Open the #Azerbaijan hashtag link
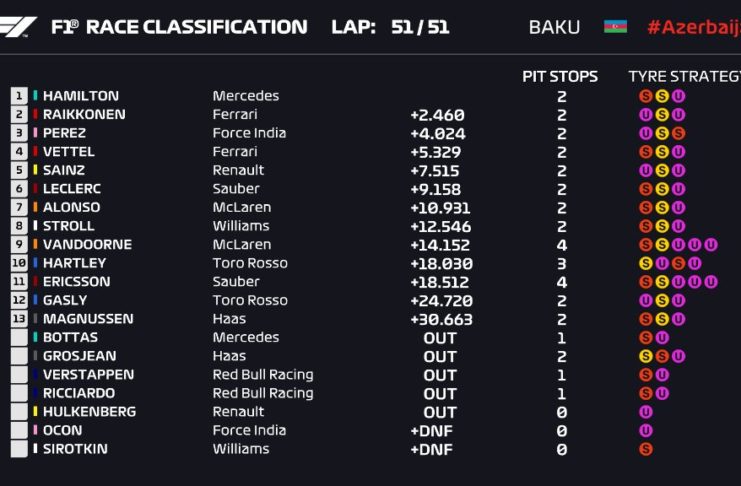 pos(693,27)
